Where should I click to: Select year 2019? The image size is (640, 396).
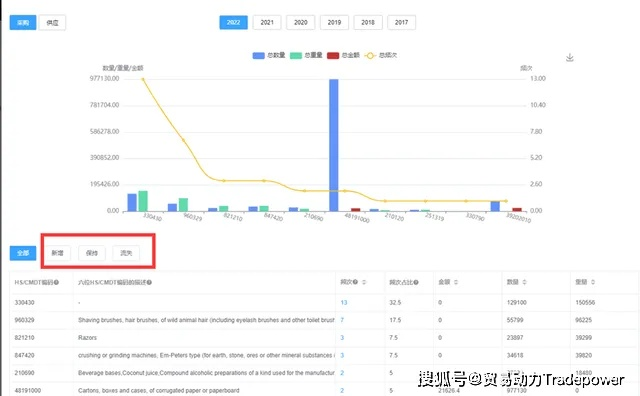click(334, 22)
